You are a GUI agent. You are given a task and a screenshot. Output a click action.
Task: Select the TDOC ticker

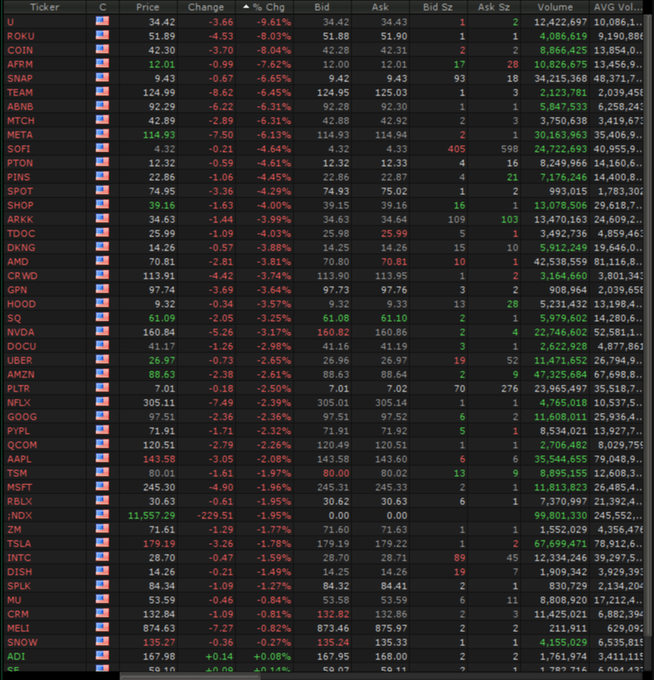(x=21, y=234)
